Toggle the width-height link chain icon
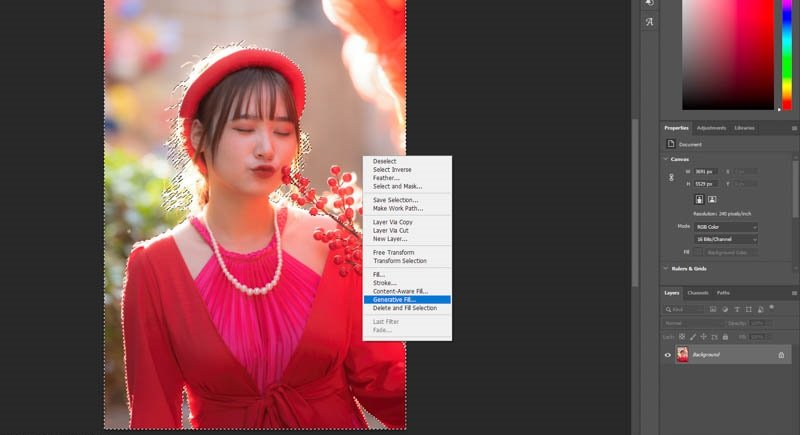802x435 pixels. coord(671,177)
